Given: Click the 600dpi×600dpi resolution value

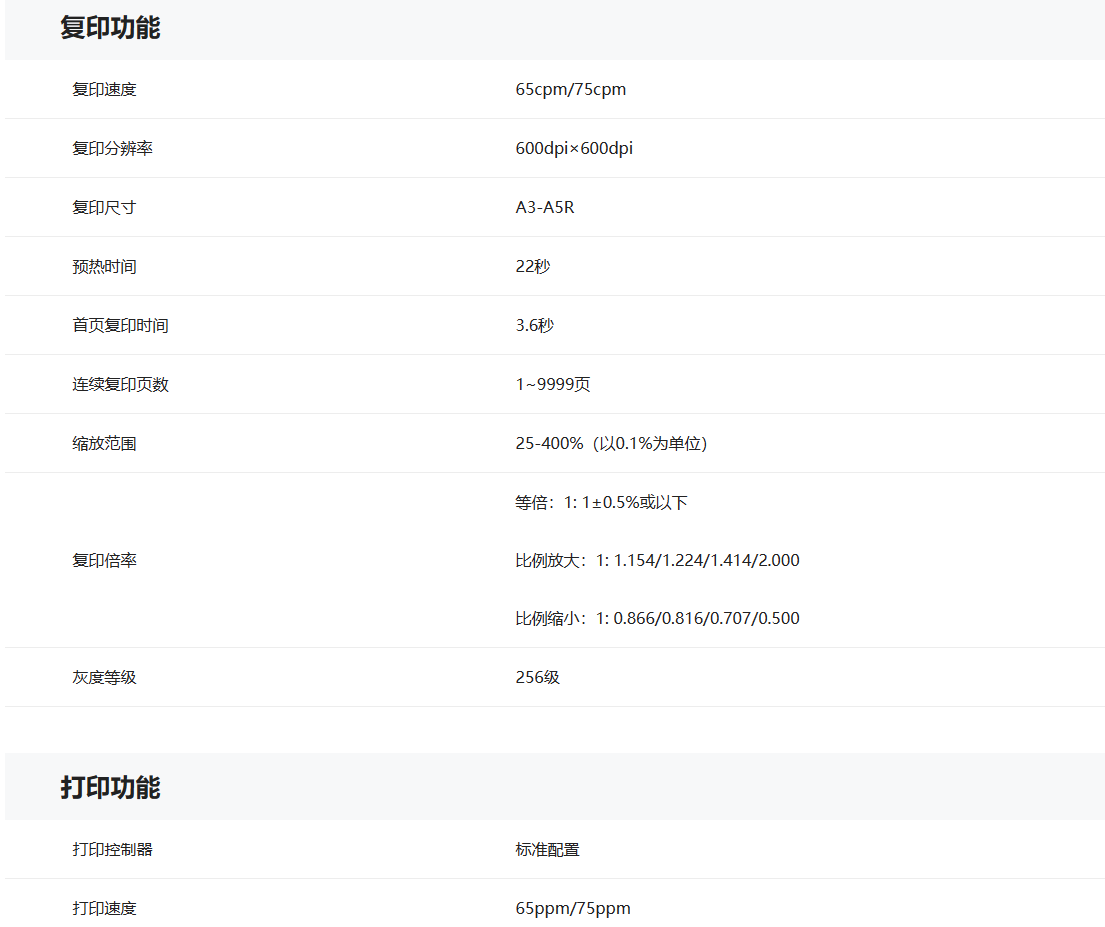Looking at the screenshot, I should point(574,148).
